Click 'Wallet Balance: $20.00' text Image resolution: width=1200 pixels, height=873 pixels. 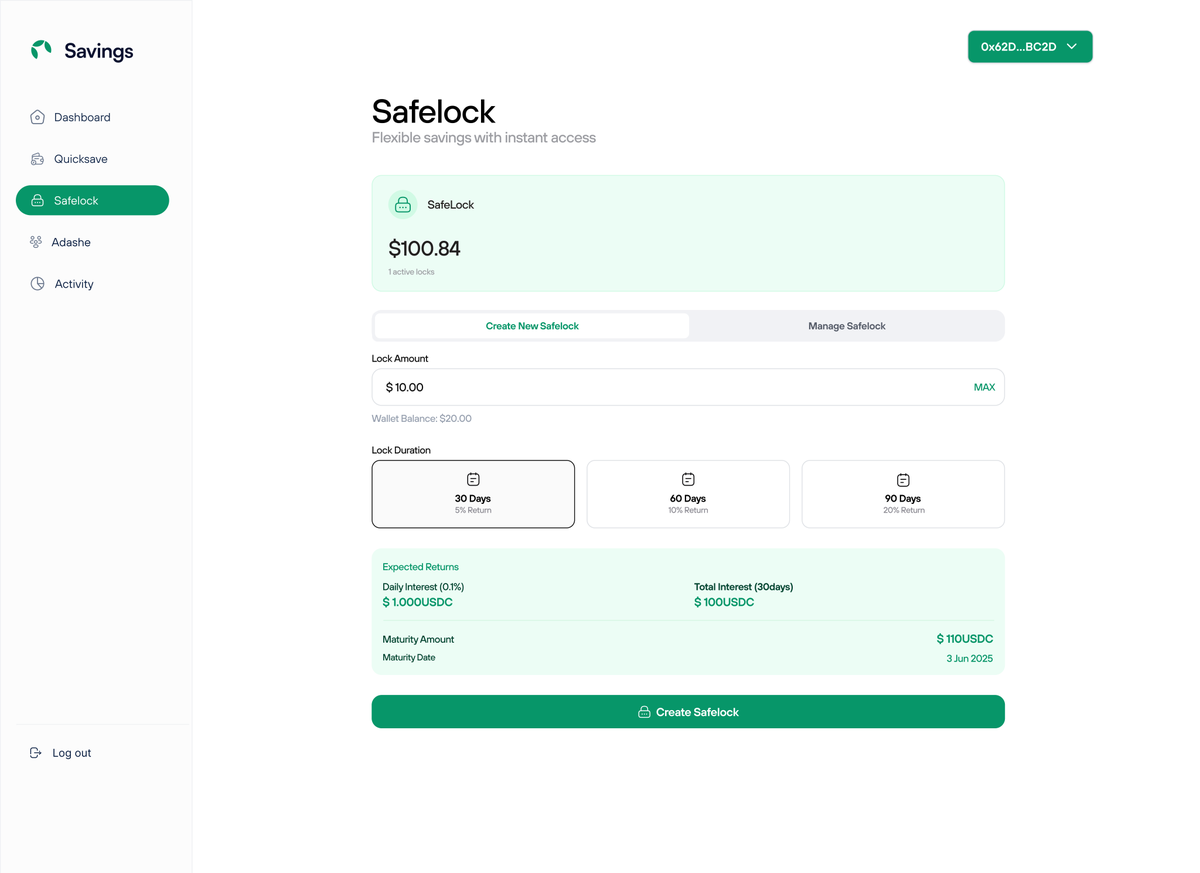421,419
